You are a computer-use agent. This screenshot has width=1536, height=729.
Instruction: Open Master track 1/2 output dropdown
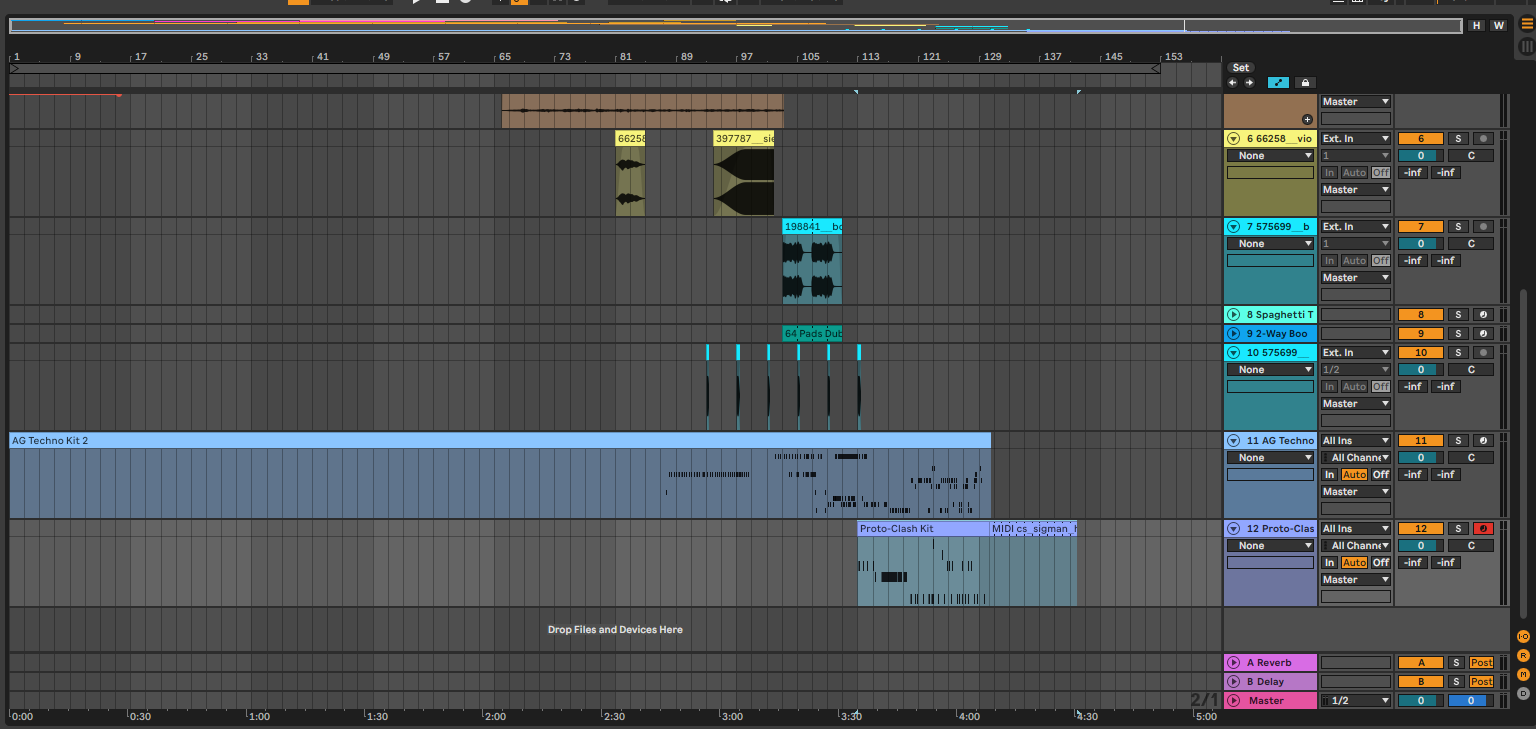pos(1356,701)
